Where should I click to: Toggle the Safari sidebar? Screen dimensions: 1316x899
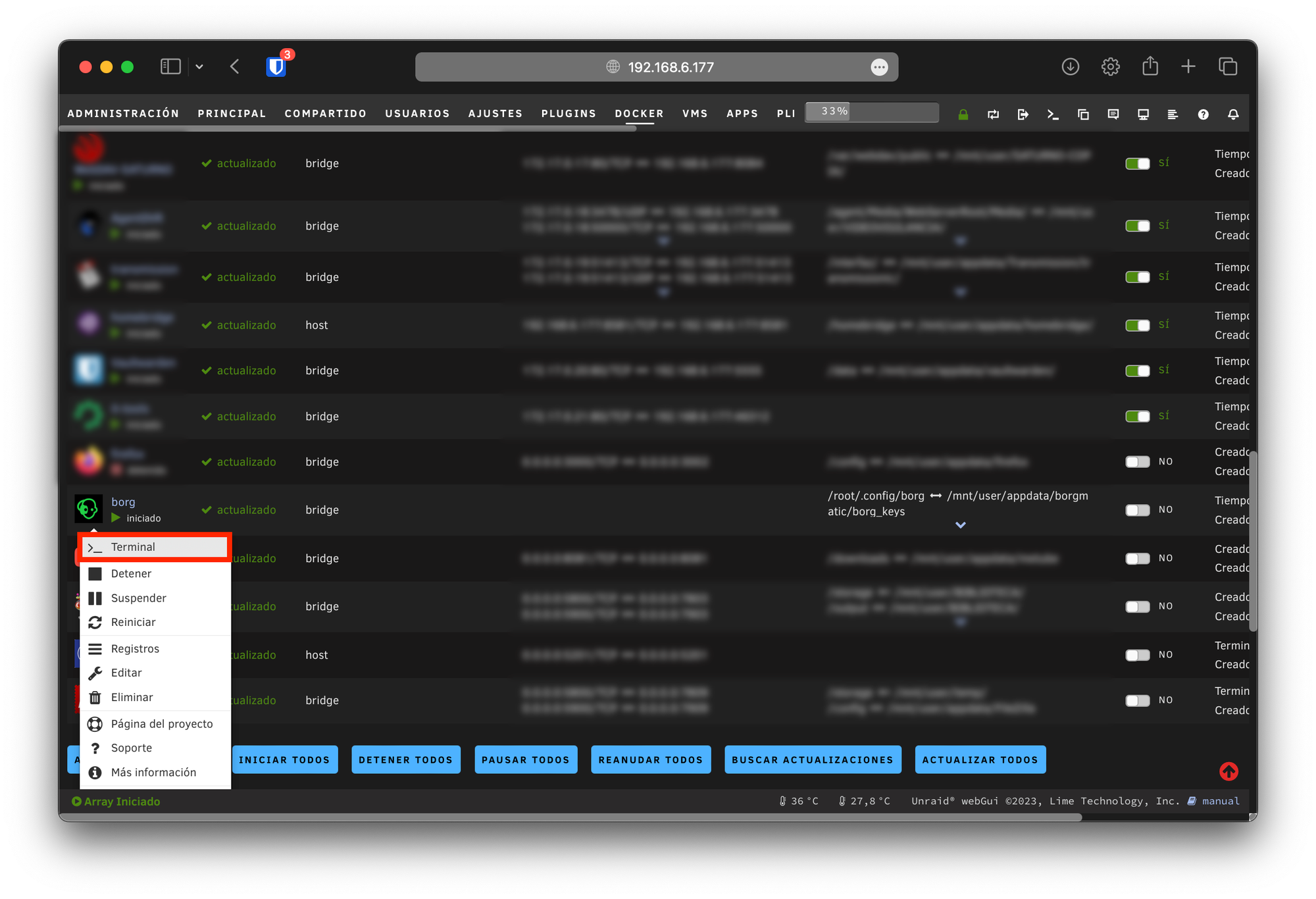(170, 66)
